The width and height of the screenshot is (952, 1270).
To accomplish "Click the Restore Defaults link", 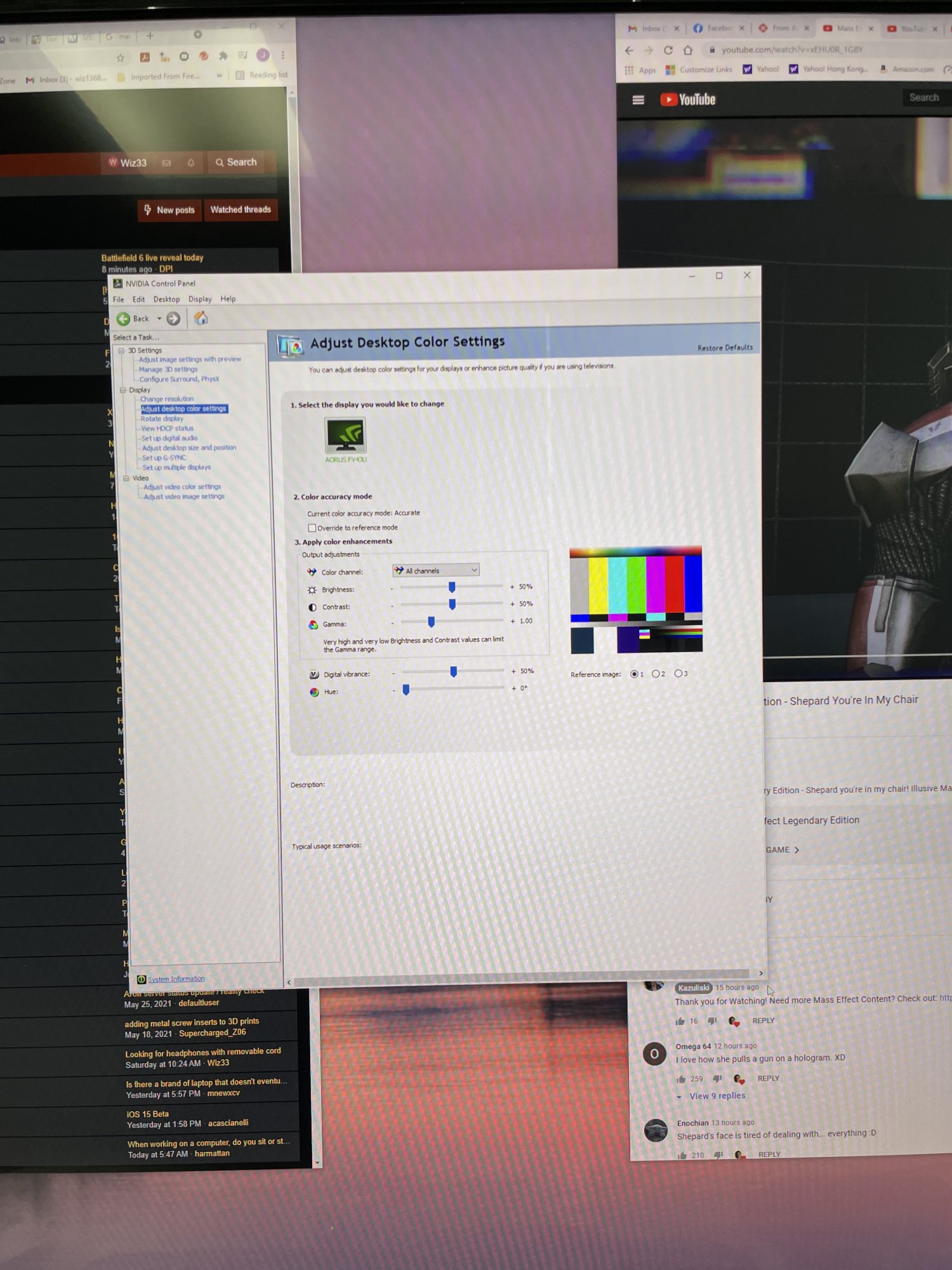I will 725,348.
